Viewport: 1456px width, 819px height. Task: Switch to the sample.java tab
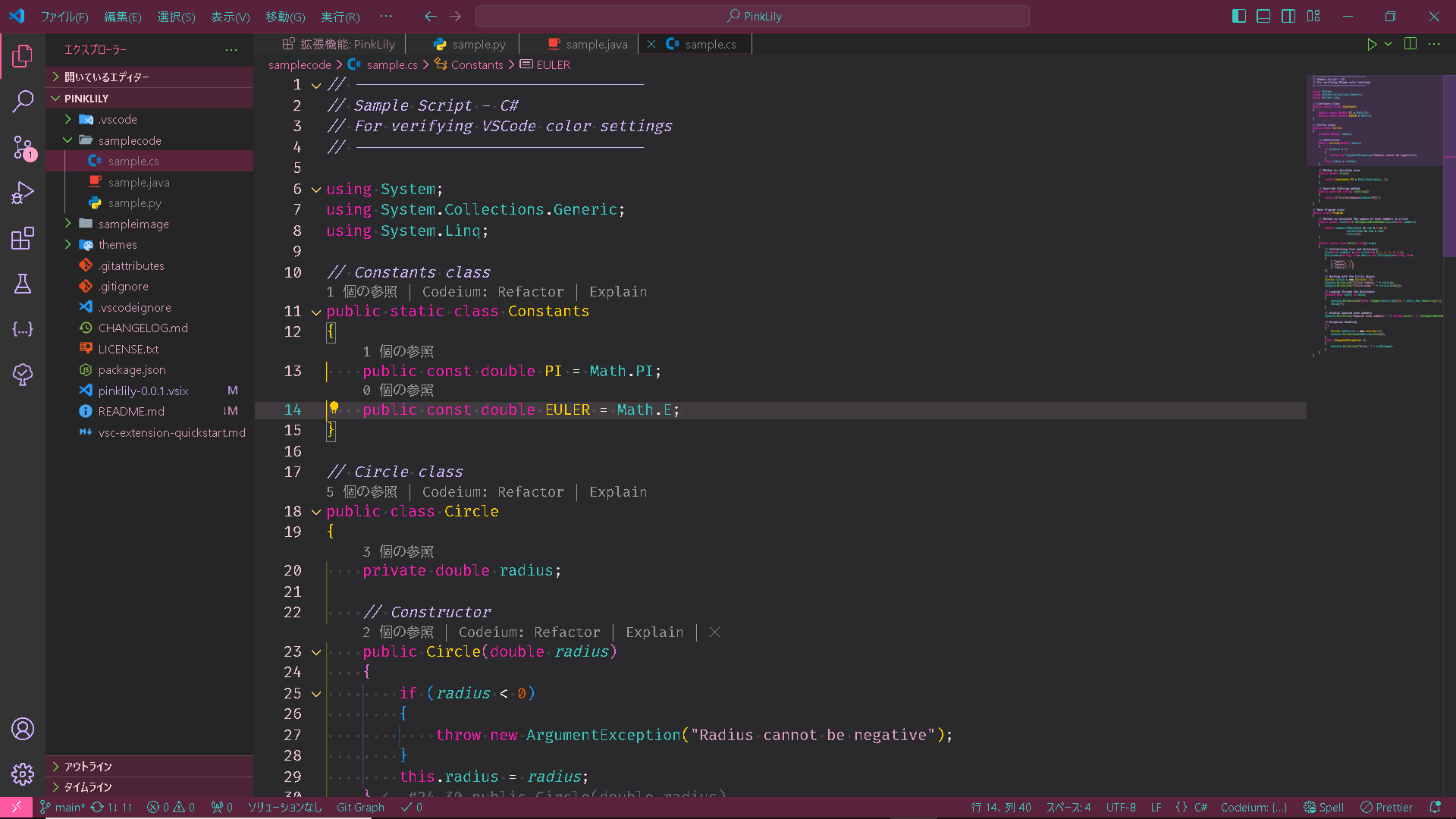click(596, 44)
